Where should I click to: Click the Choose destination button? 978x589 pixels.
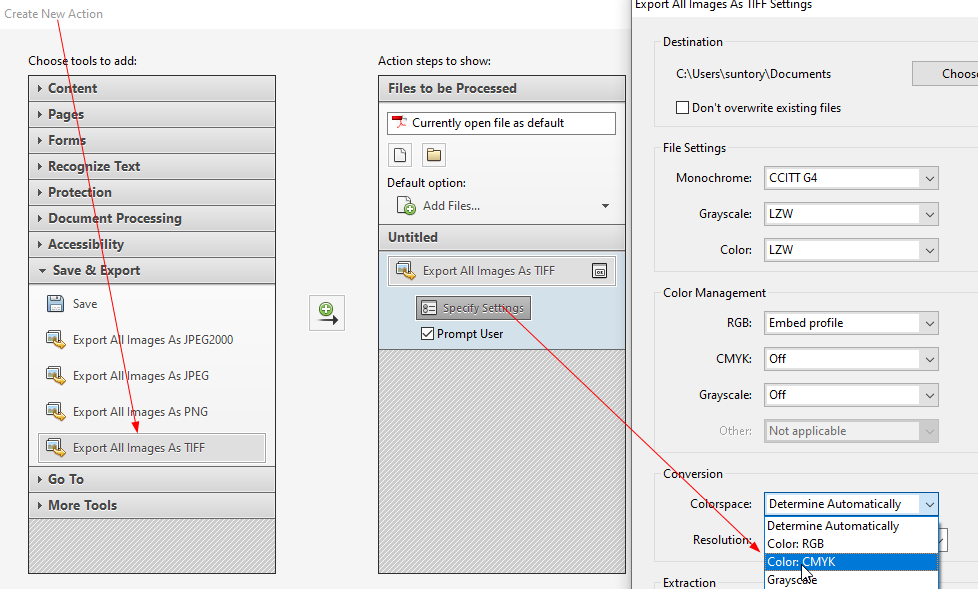pos(944,74)
